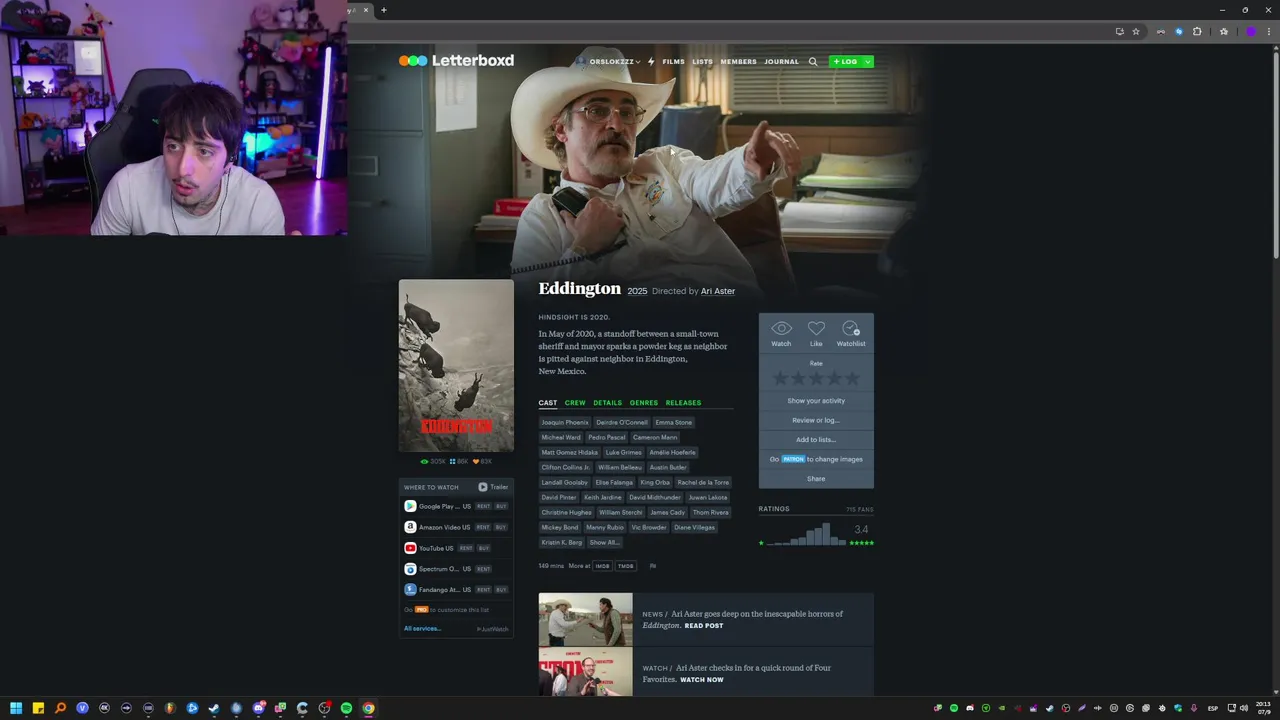Click the Google Play service icon
1280x720 pixels.
[x=410, y=506]
